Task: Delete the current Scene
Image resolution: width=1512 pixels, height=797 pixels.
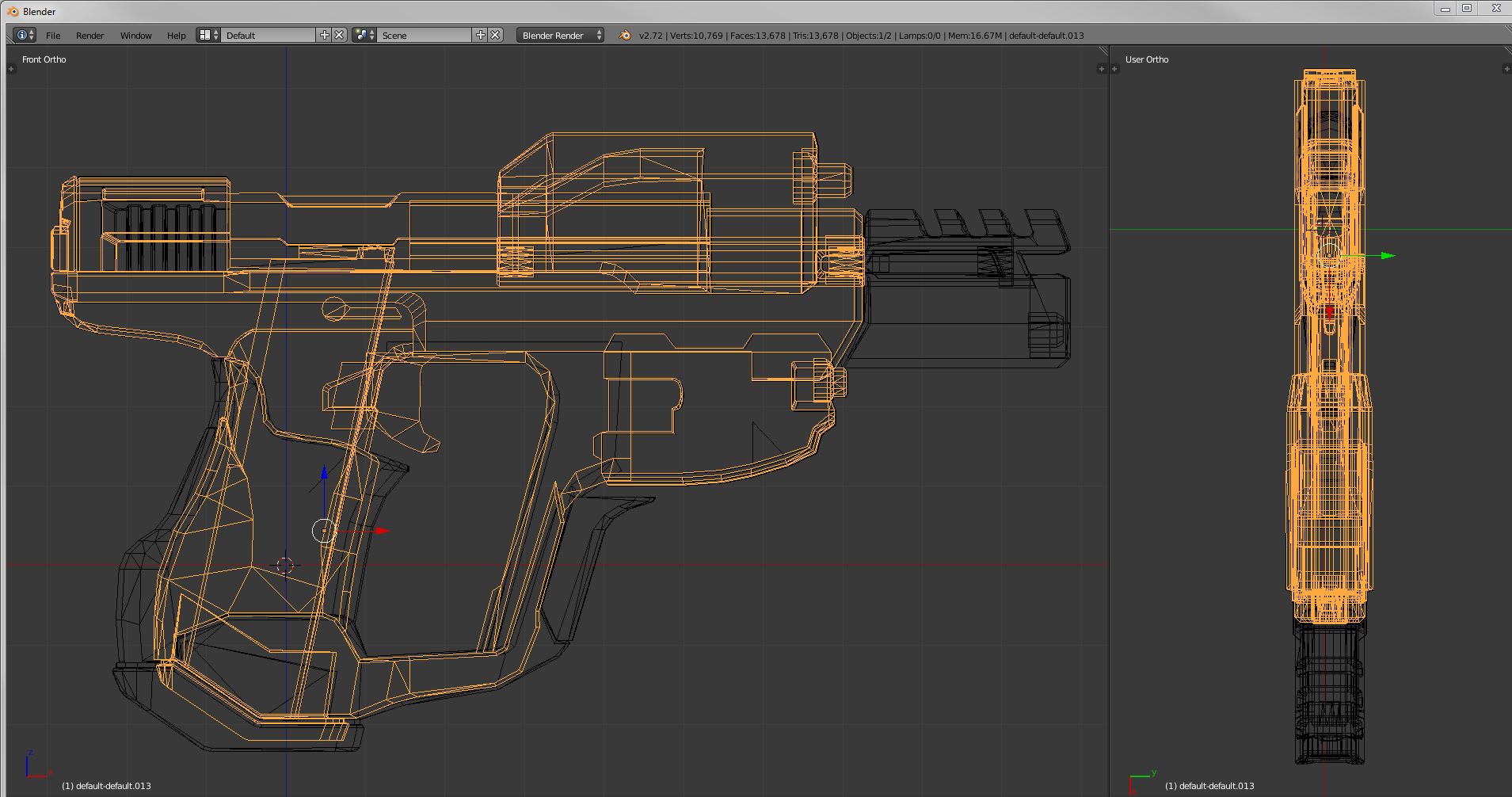Action: (495, 35)
